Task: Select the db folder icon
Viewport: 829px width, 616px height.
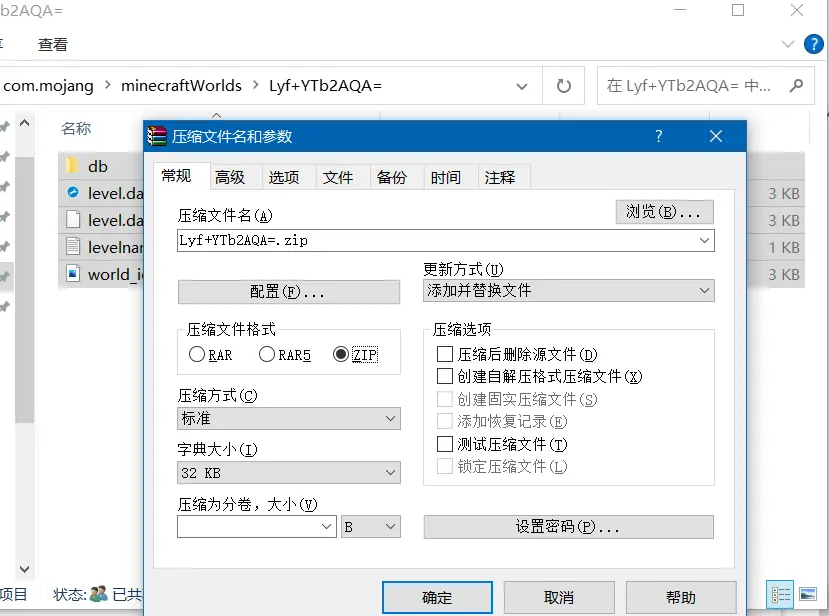Action: click(72, 166)
